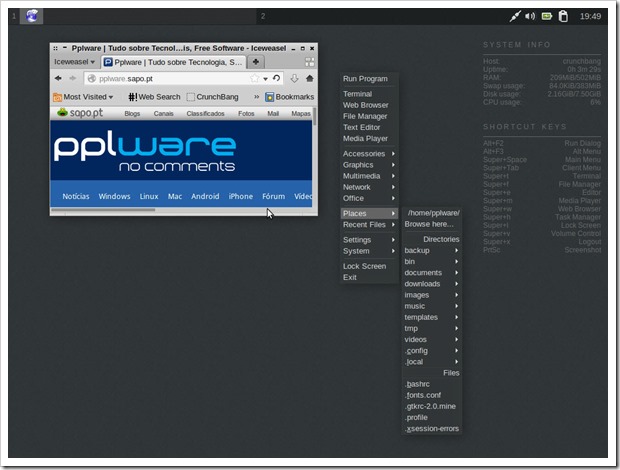Click the clock showing 19:49

(590, 16)
